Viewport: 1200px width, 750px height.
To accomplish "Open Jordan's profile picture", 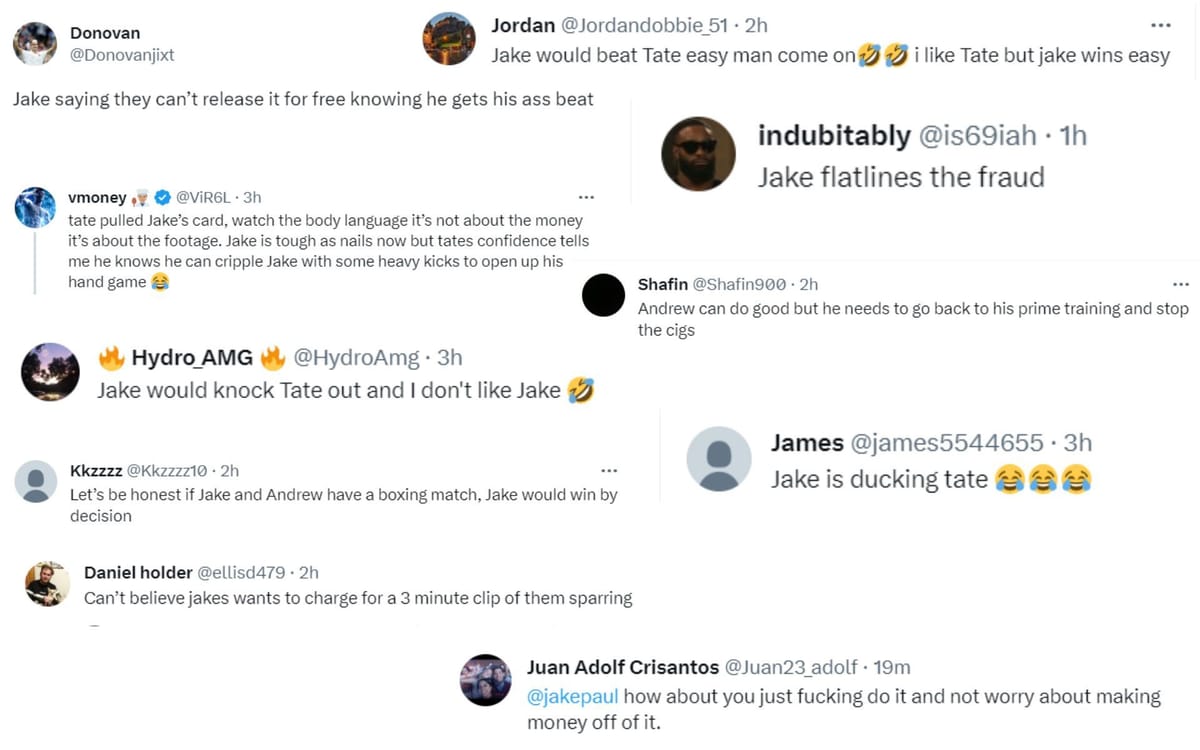I will coord(449,40).
